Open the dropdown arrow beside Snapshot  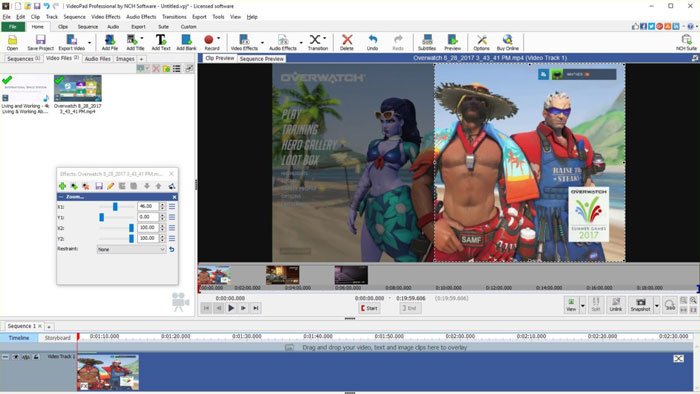click(656, 305)
